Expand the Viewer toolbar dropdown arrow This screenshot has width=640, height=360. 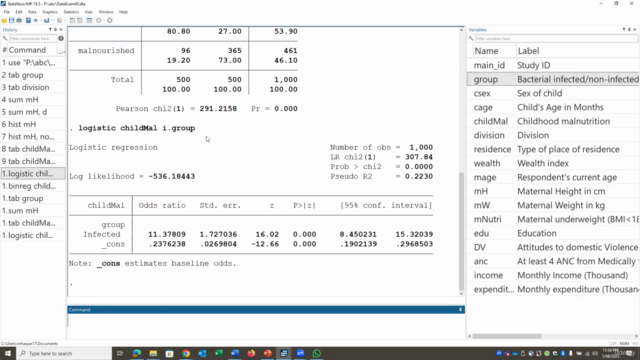click(41, 20)
